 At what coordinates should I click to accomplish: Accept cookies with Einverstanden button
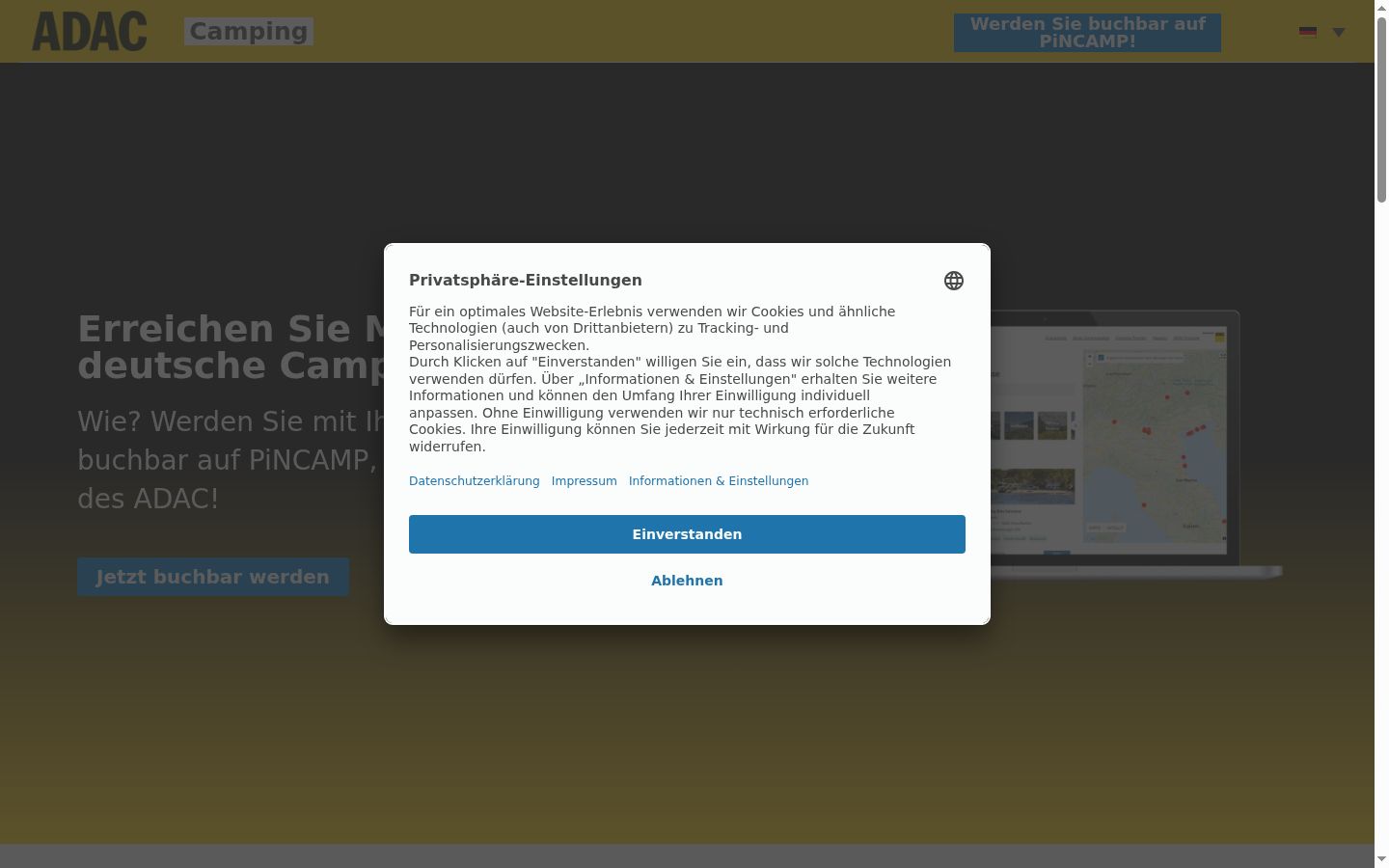(x=687, y=534)
